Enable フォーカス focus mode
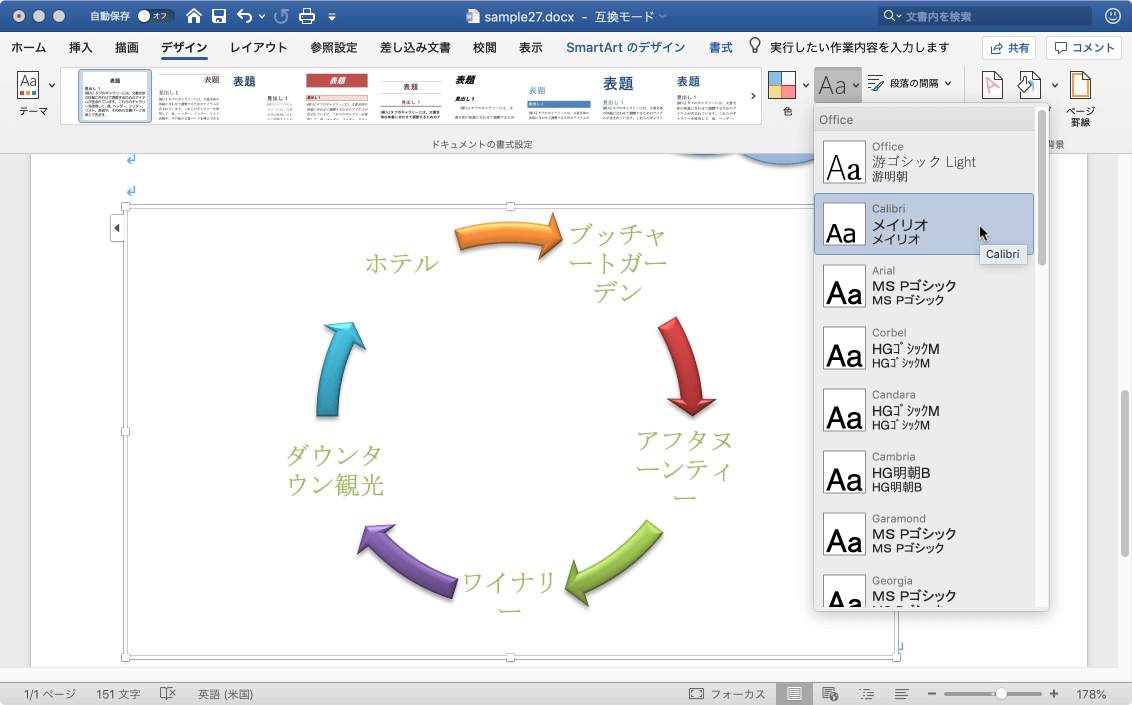Viewport: 1132px width, 705px height. [x=727, y=693]
